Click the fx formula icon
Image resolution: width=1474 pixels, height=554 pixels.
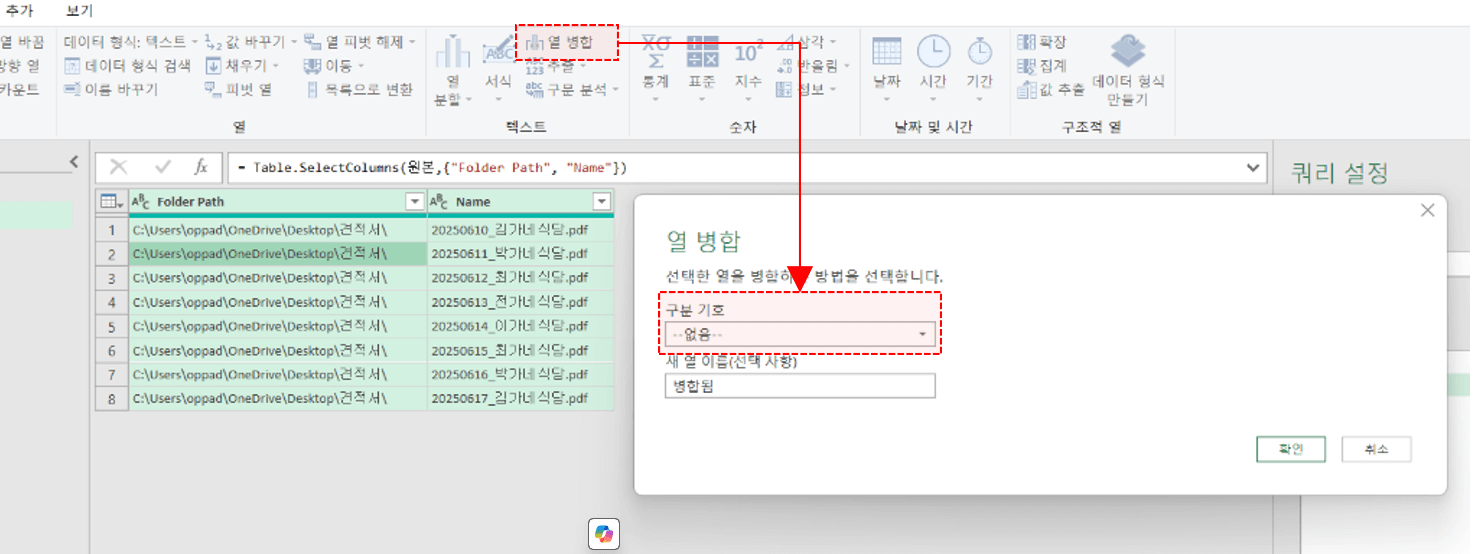[x=200, y=167]
